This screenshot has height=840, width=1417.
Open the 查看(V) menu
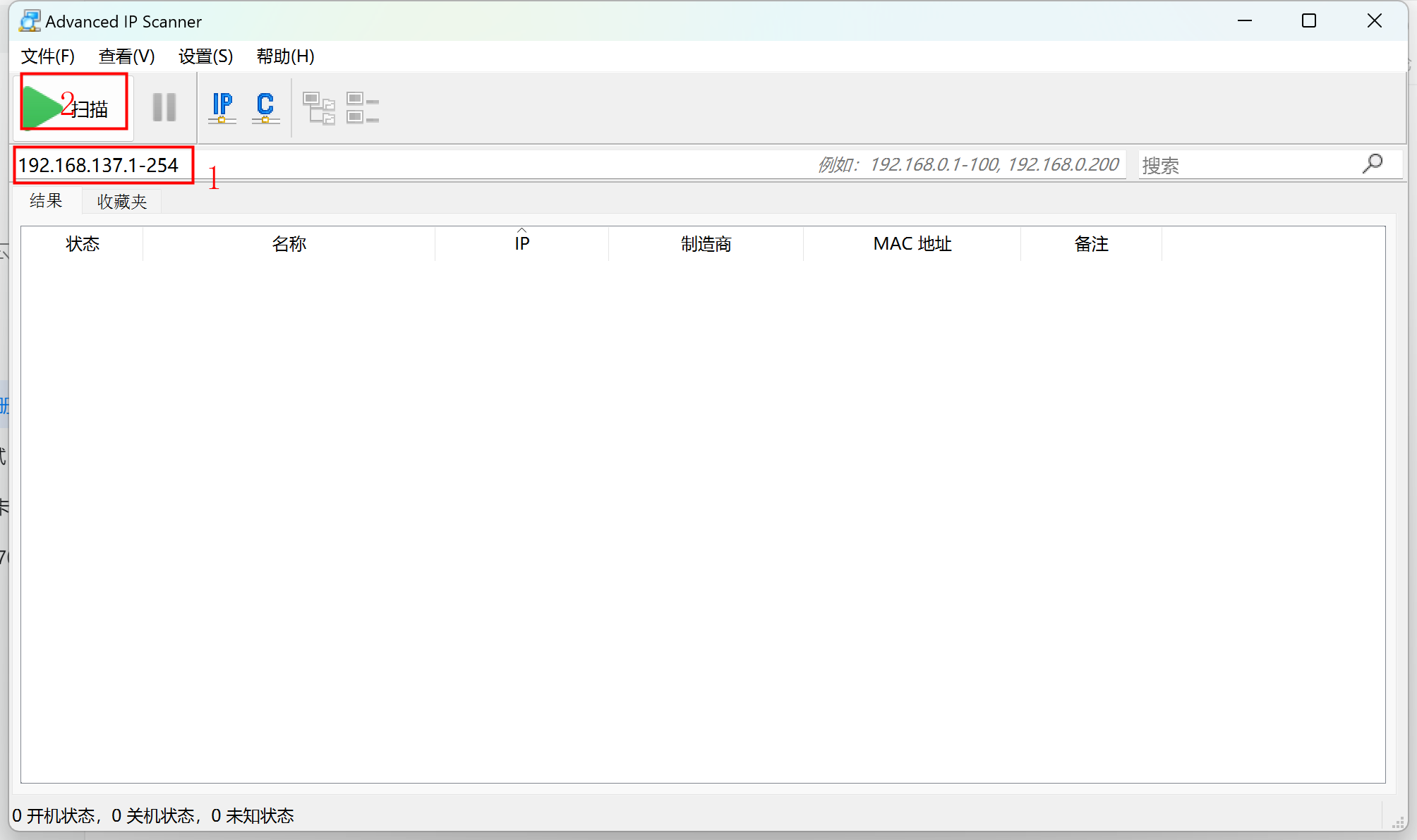(x=127, y=56)
